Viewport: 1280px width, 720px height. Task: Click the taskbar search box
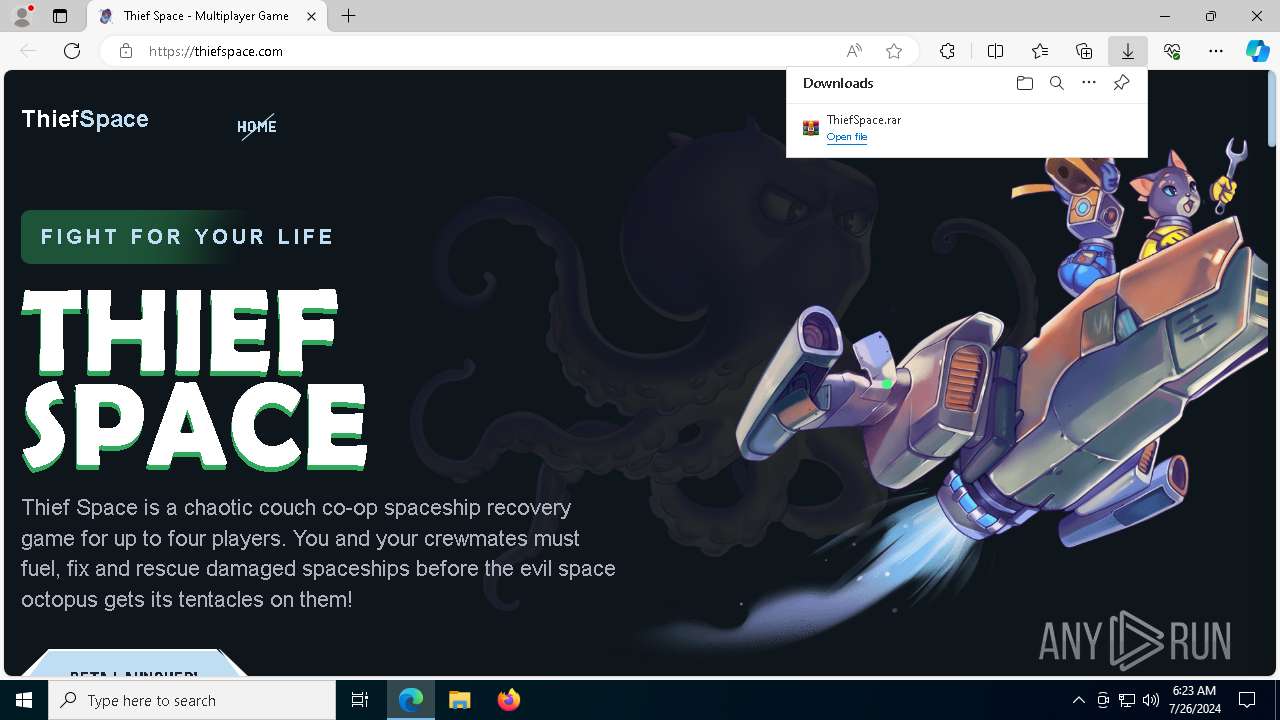pyautogui.click(x=192, y=700)
